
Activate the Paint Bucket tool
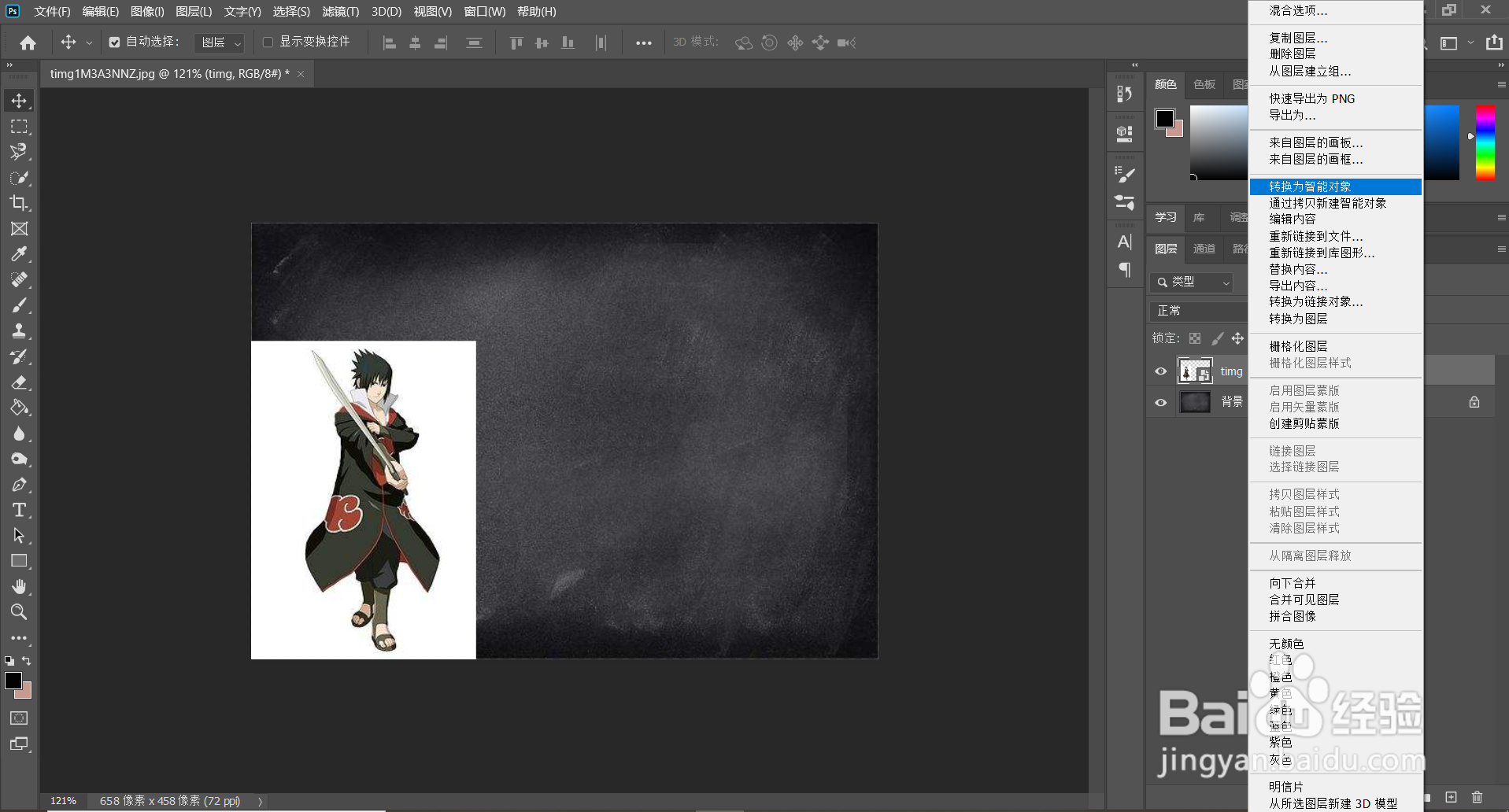click(19, 408)
